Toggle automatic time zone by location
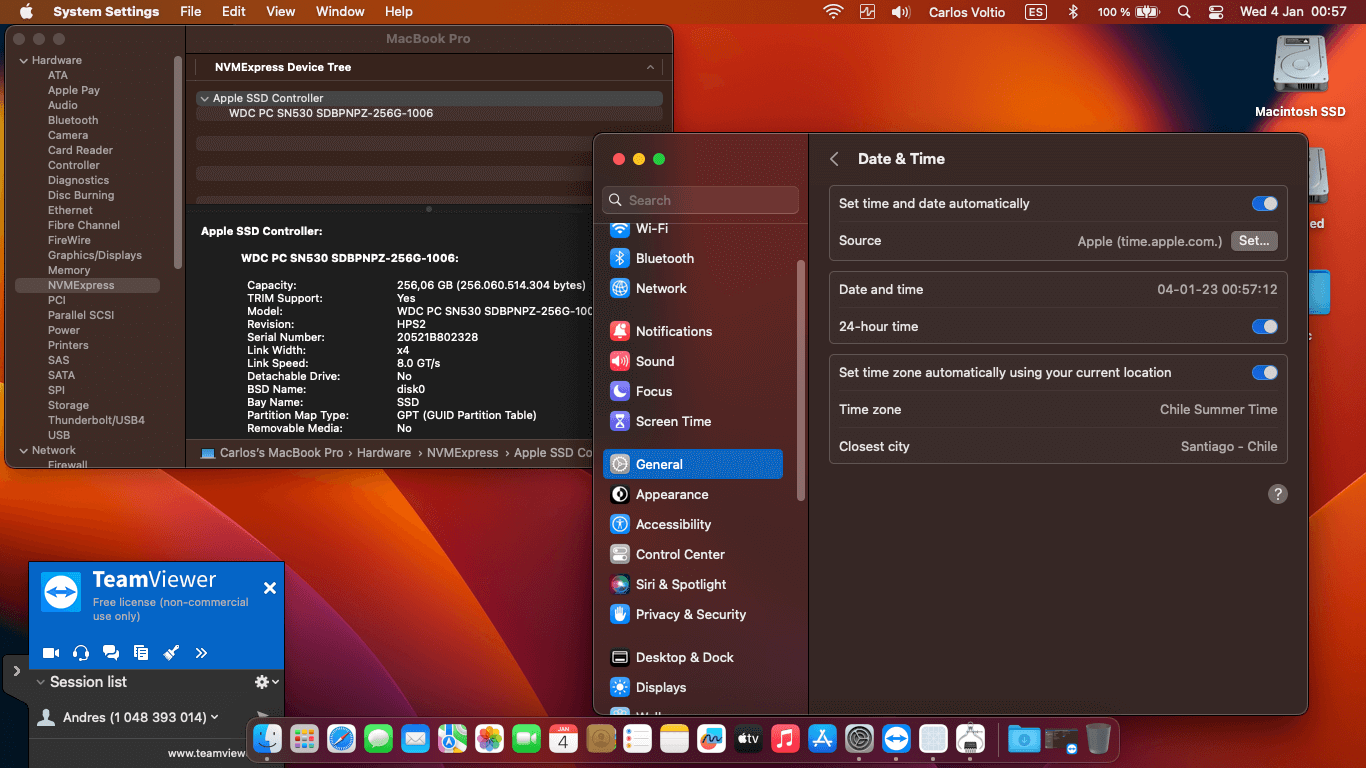Screen dimensions: 1366x768 (x=1264, y=373)
